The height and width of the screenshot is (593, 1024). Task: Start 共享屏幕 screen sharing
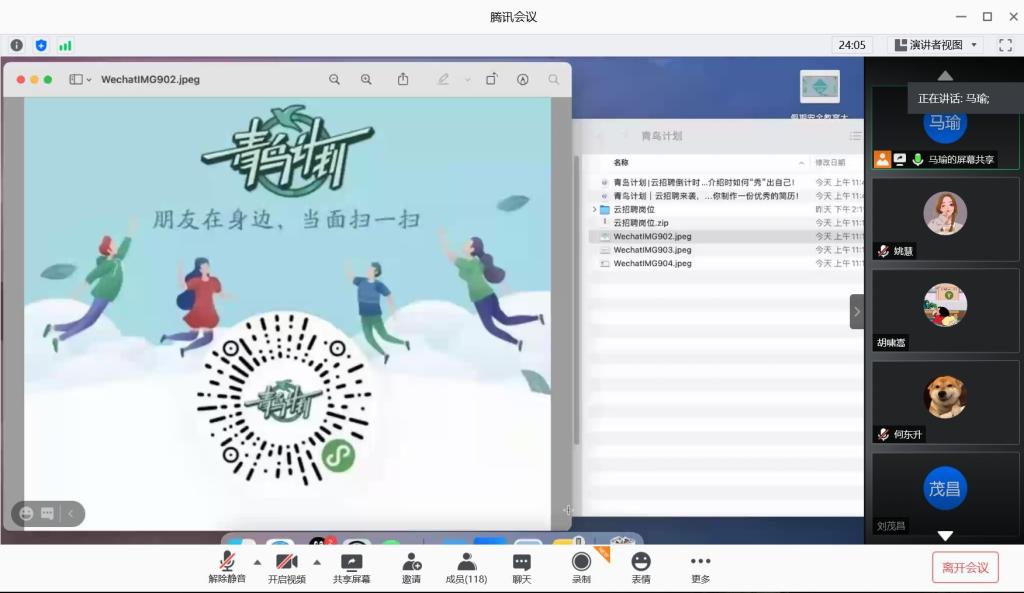[351, 567]
